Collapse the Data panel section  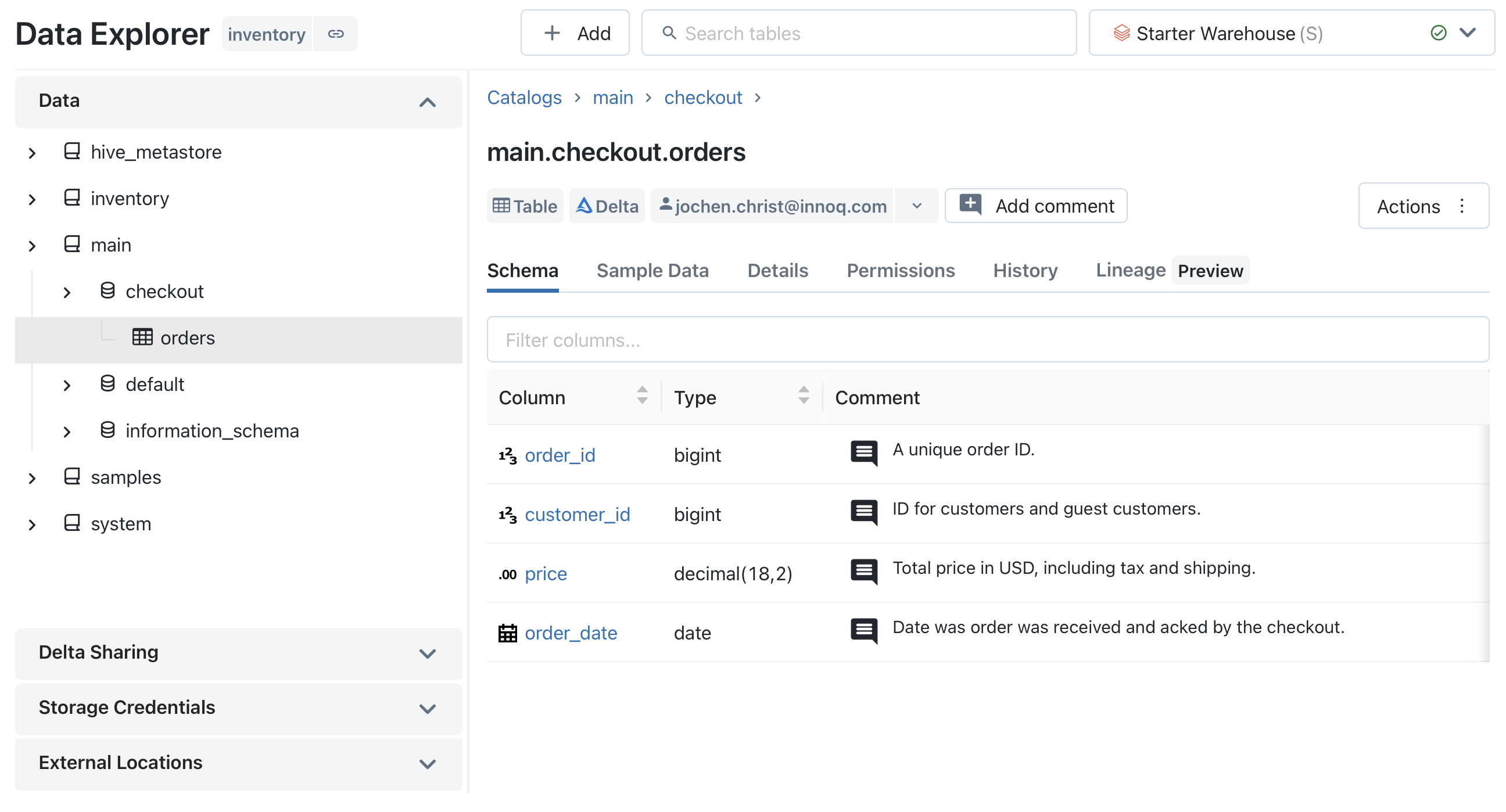[x=428, y=102]
